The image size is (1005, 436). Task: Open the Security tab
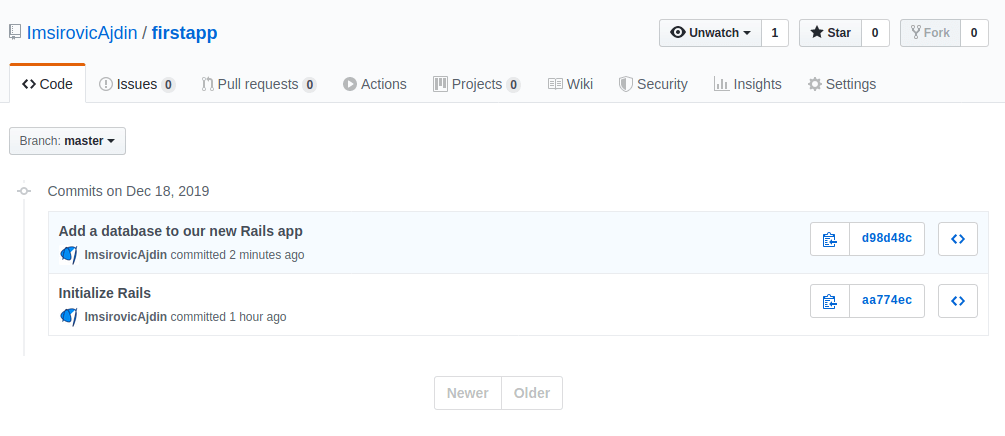coord(653,84)
